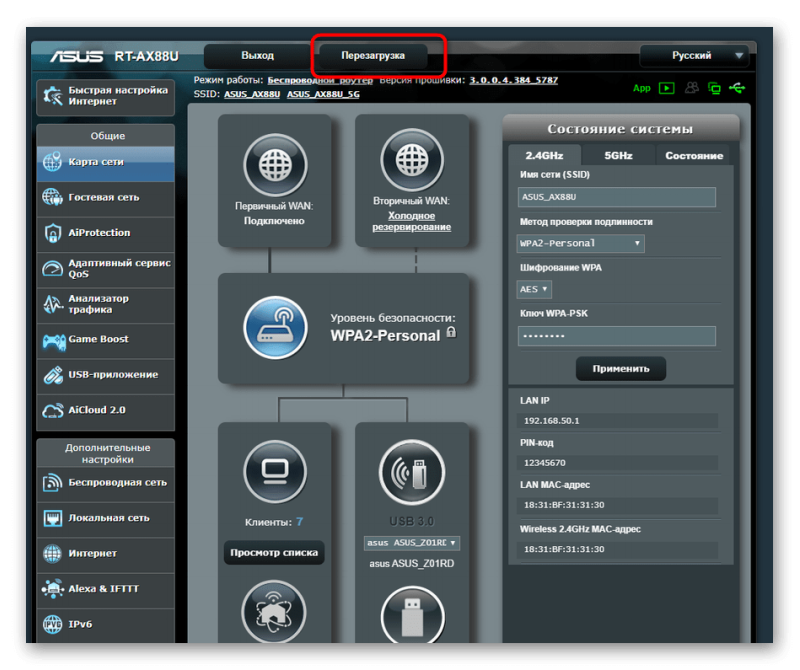
Task: Click the Состояние системы panel title
Action: click(x=620, y=129)
